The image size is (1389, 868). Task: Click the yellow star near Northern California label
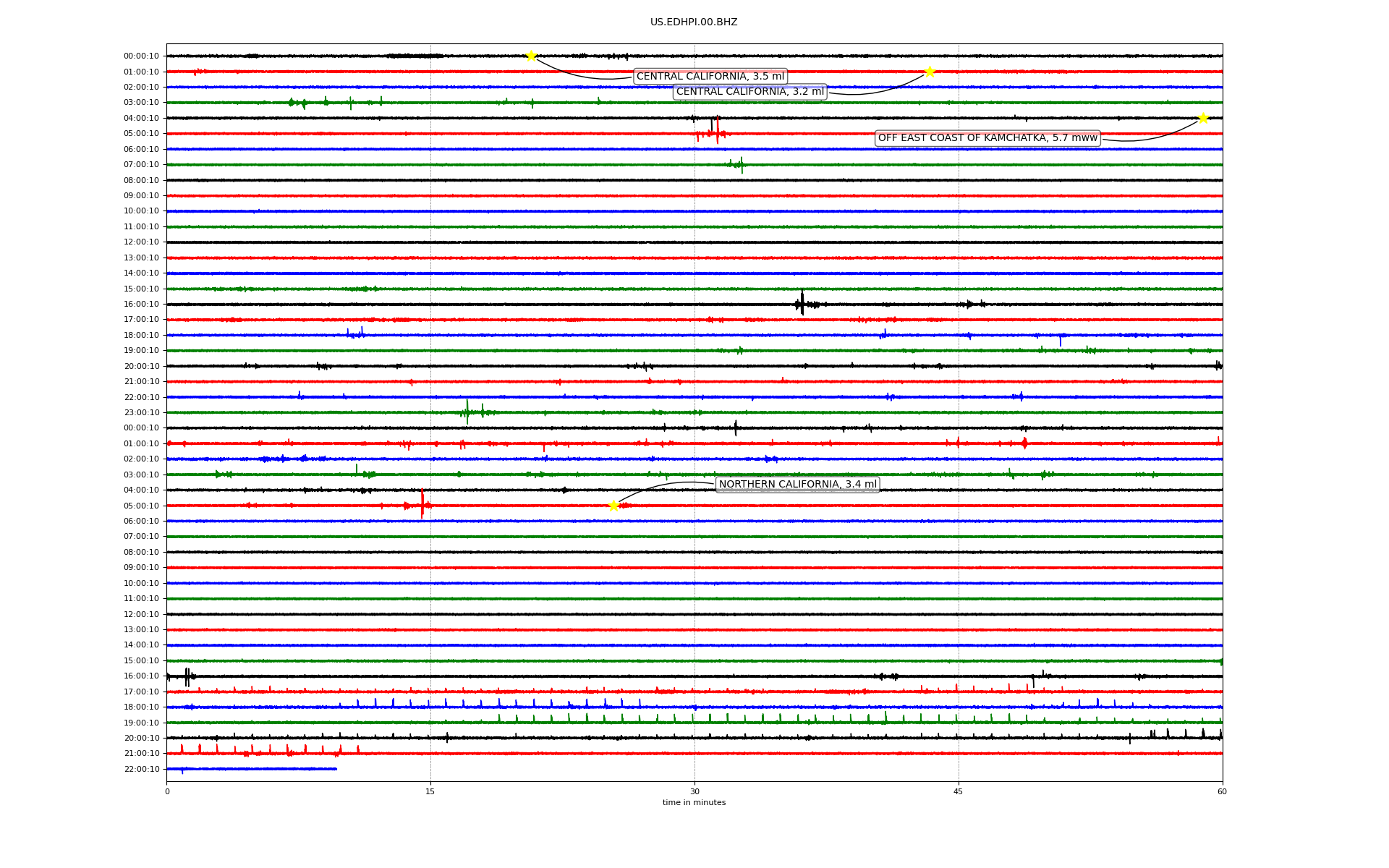pyautogui.click(x=613, y=506)
